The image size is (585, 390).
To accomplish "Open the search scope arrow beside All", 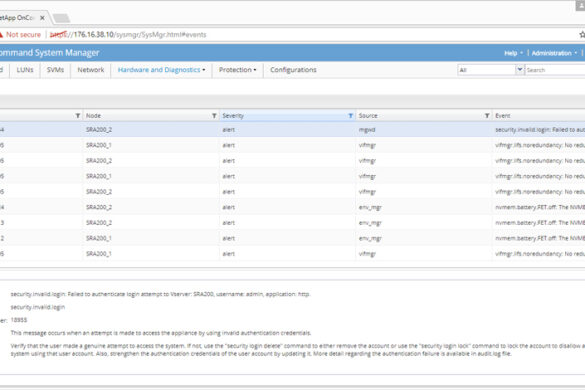I will [520, 69].
